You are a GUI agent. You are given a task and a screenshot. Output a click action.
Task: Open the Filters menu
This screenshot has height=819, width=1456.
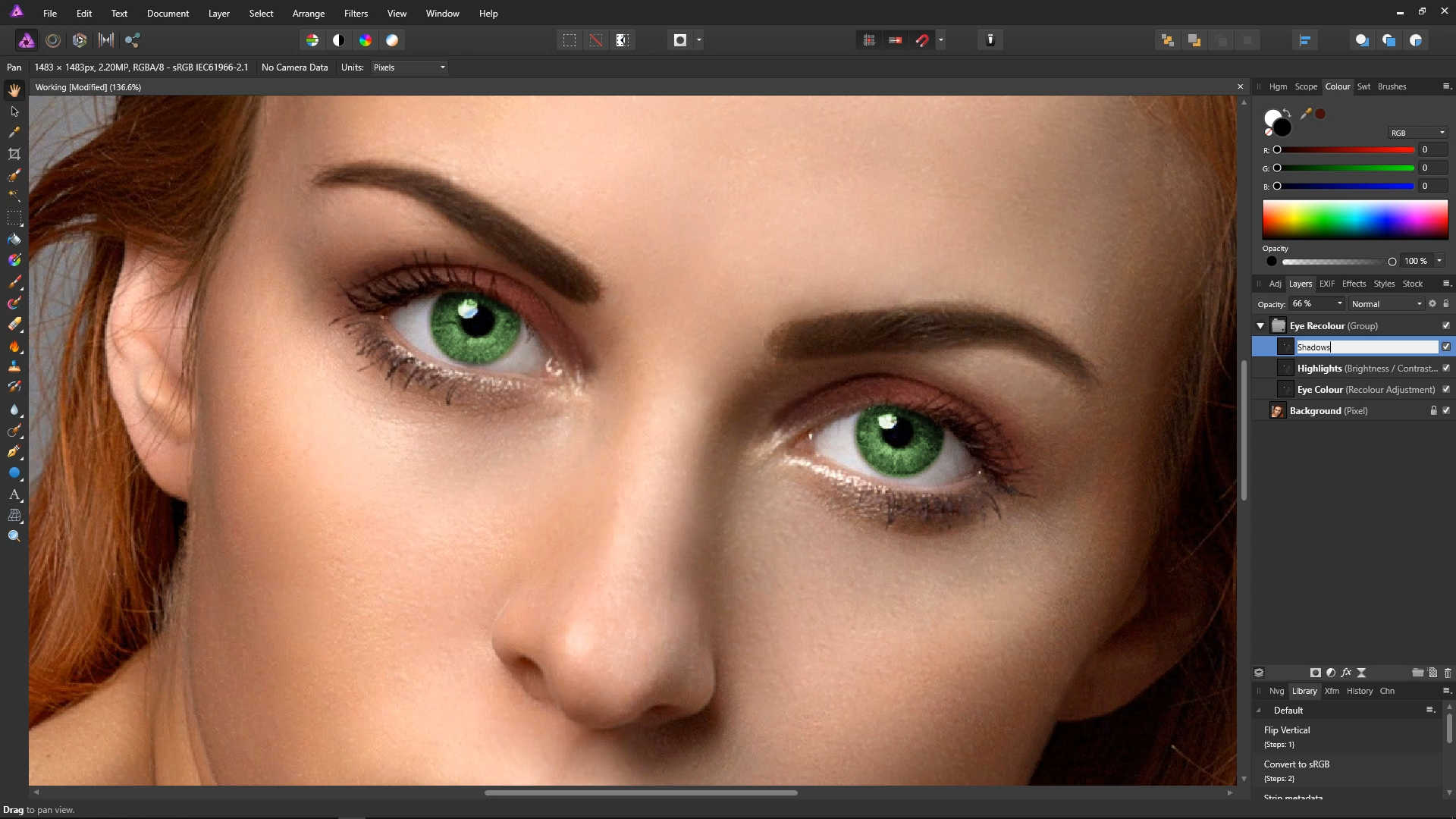(x=356, y=14)
